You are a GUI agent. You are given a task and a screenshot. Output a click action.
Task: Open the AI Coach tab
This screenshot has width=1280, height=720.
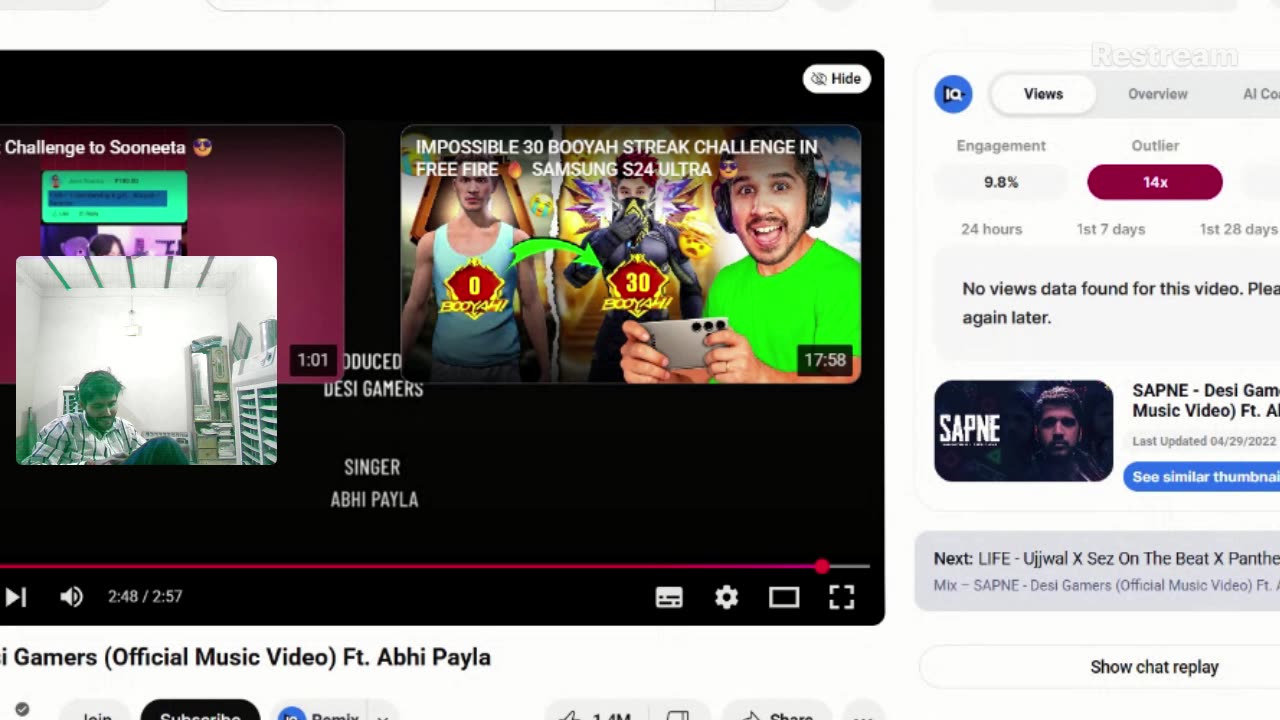(1260, 94)
